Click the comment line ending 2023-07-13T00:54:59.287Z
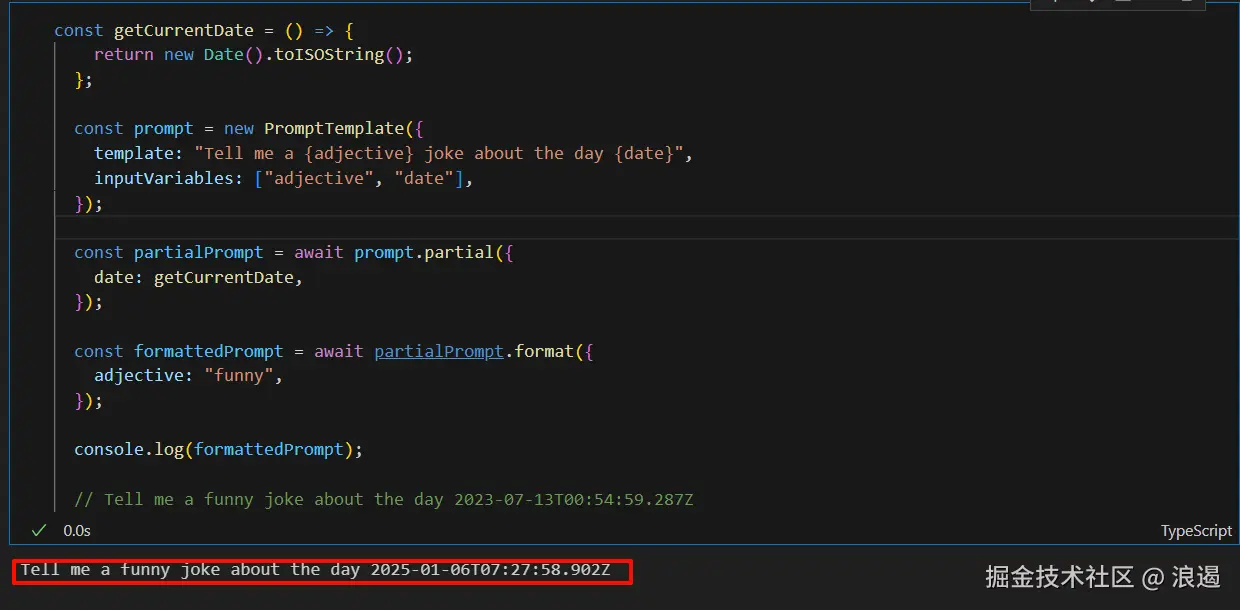The image size is (1240, 610). [x=383, y=499]
